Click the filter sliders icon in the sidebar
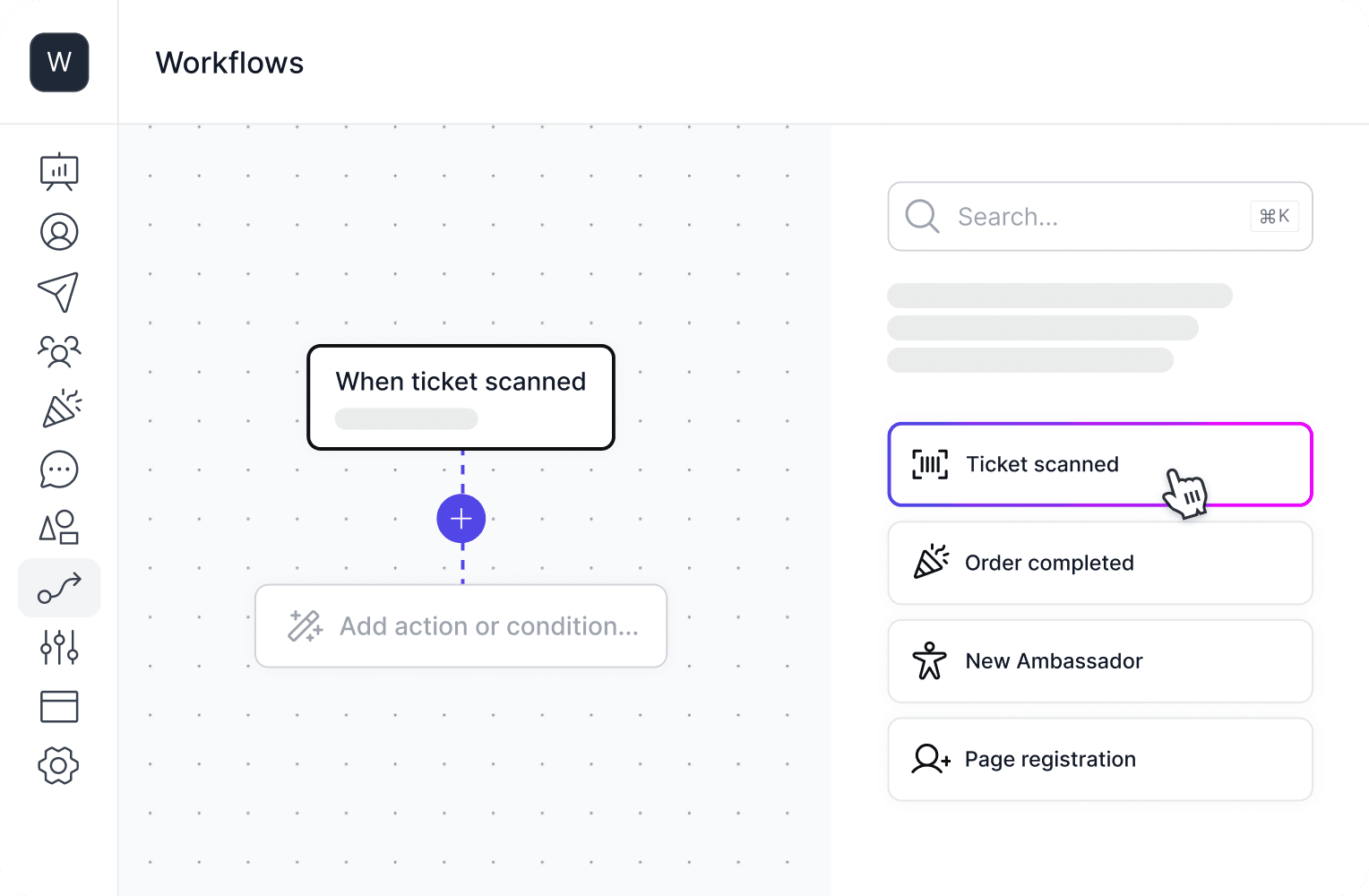Viewport: 1369px width, 896px height. (x=59, y=647)
